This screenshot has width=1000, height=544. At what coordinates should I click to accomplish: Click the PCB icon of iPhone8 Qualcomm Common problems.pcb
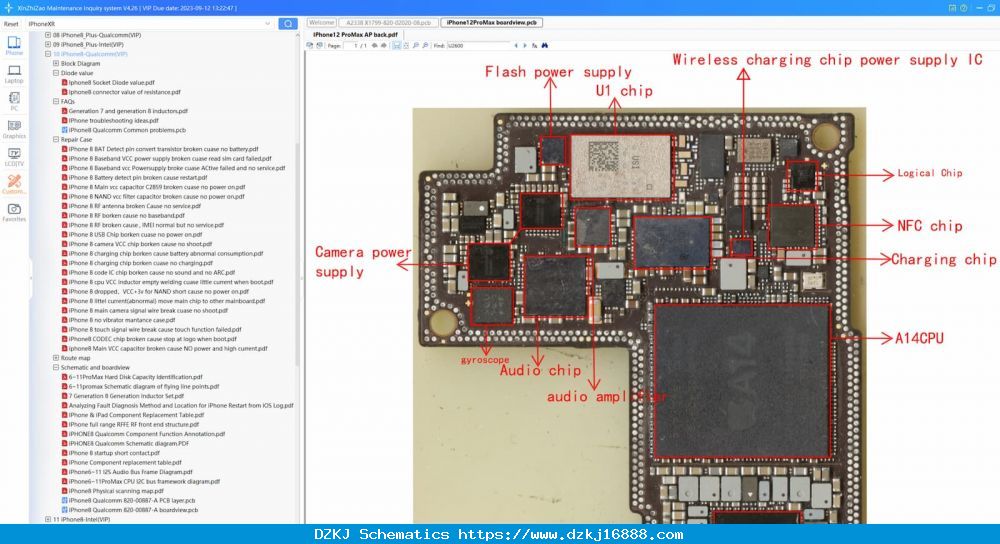[x=64, y=130]
